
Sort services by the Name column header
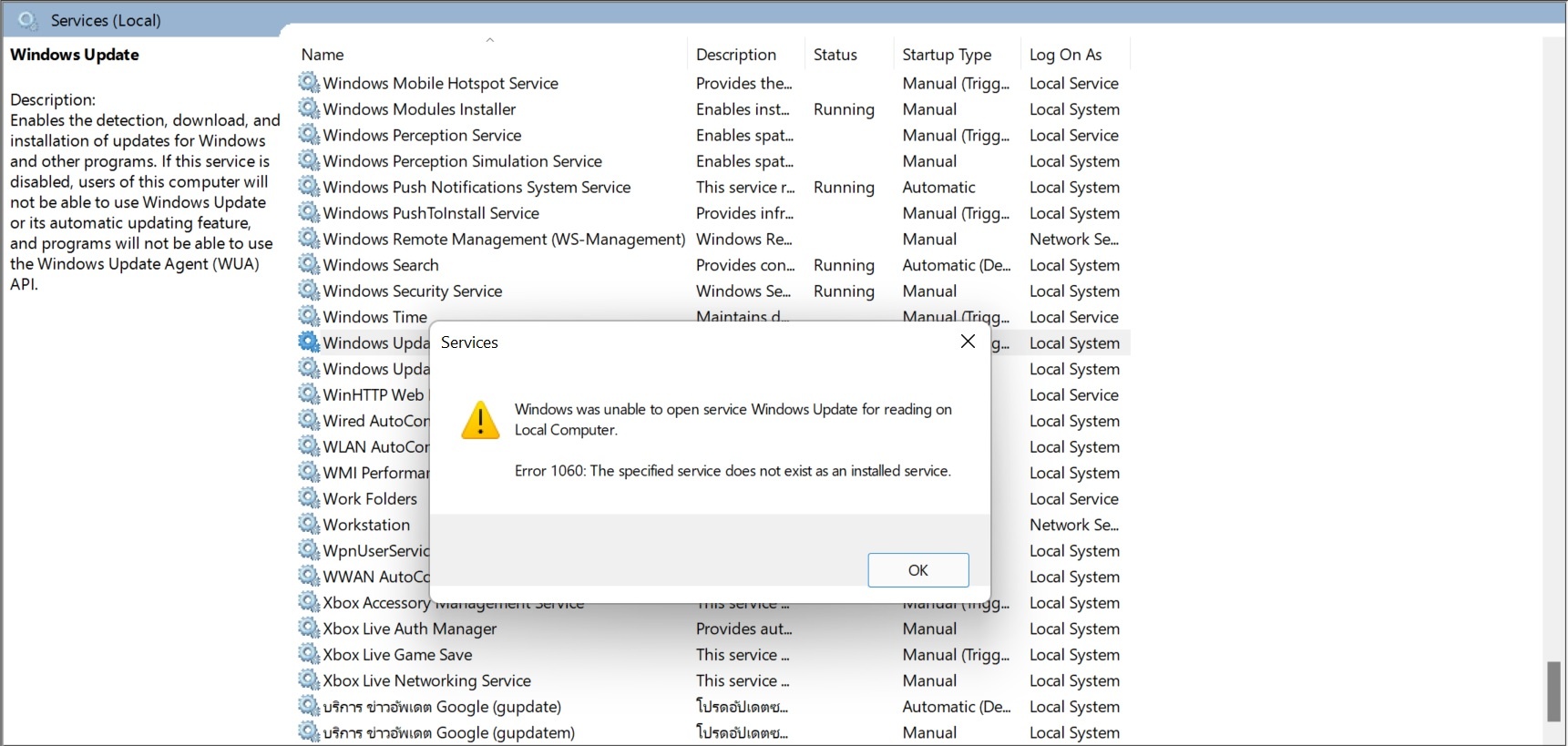tap(323, 55)
